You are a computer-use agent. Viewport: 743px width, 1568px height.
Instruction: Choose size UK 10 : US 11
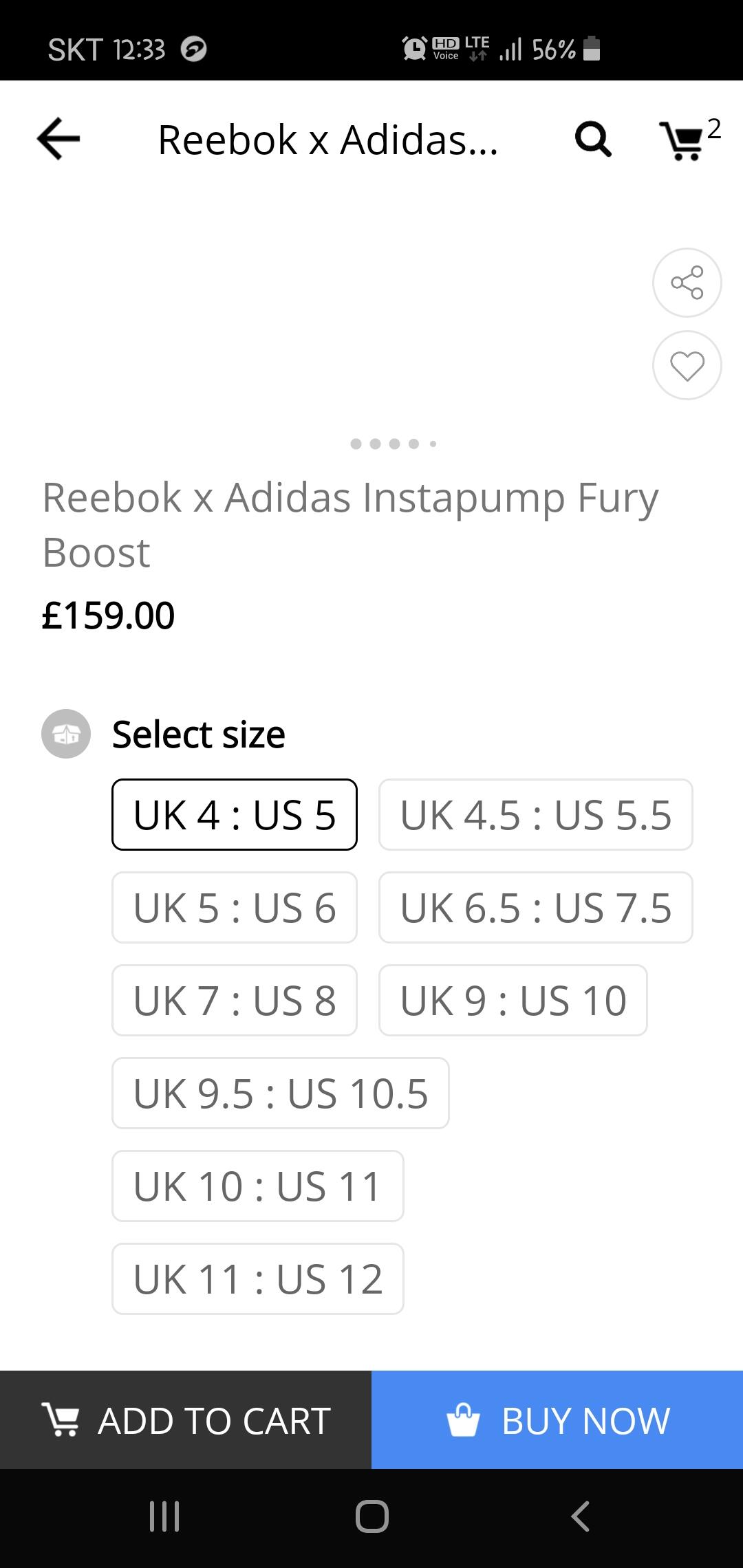[x=258, y=1186]
